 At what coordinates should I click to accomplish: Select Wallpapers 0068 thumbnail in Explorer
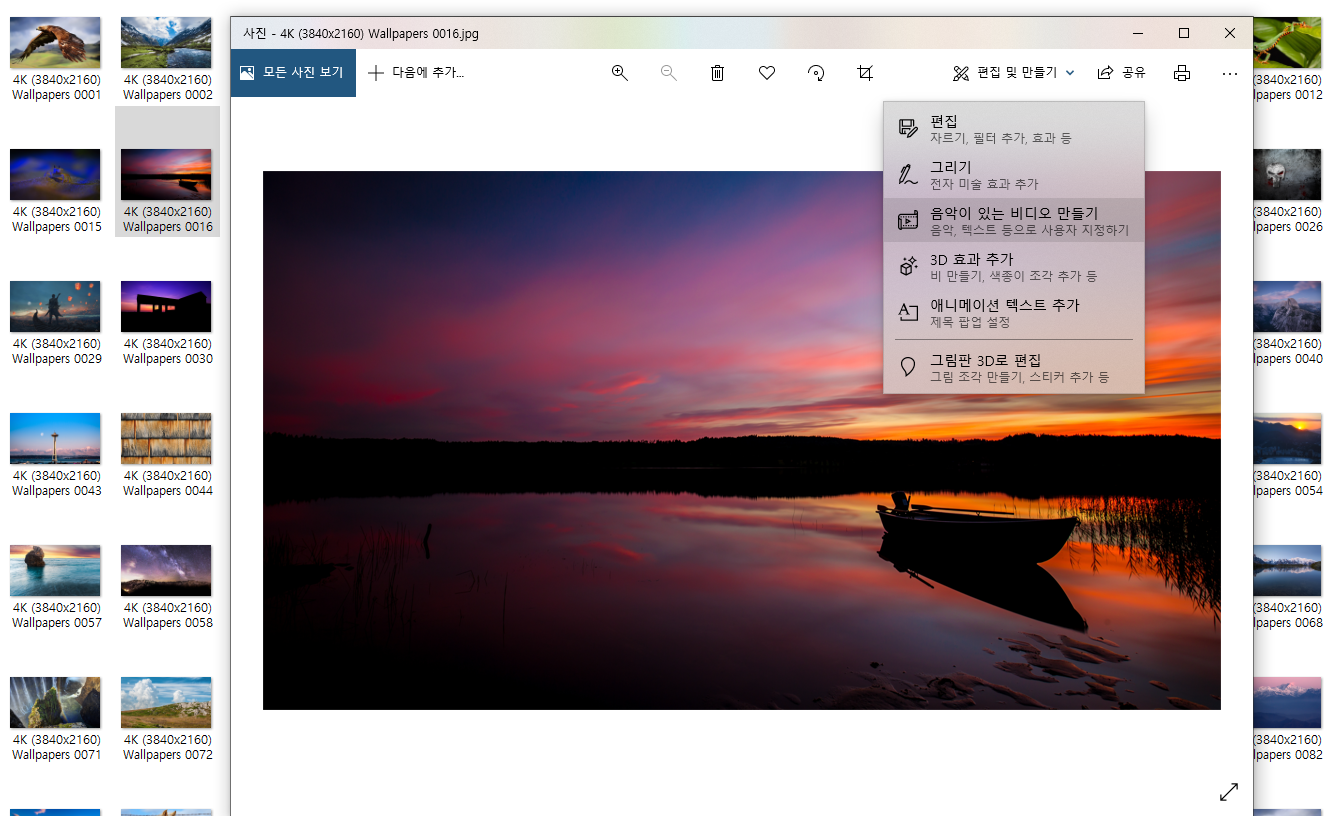click(x=1288, y=570)
